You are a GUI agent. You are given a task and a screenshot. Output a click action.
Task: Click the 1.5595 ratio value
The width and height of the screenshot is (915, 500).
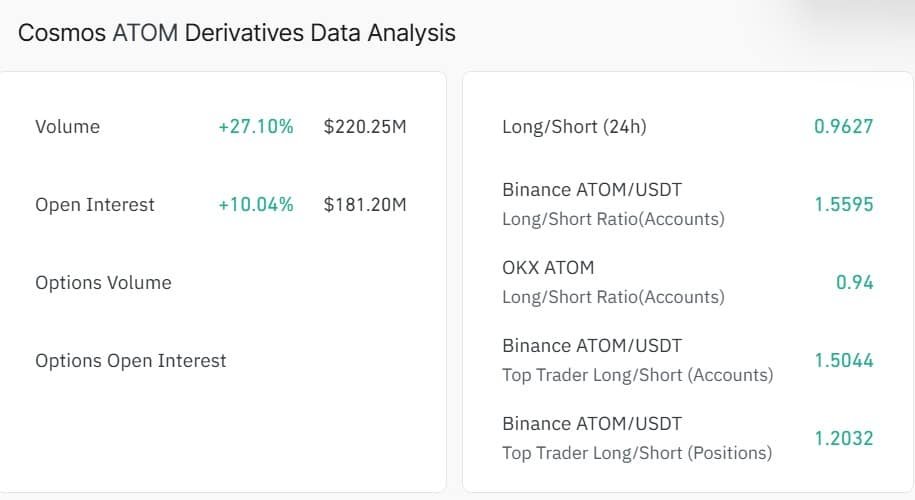click(843, 204)
